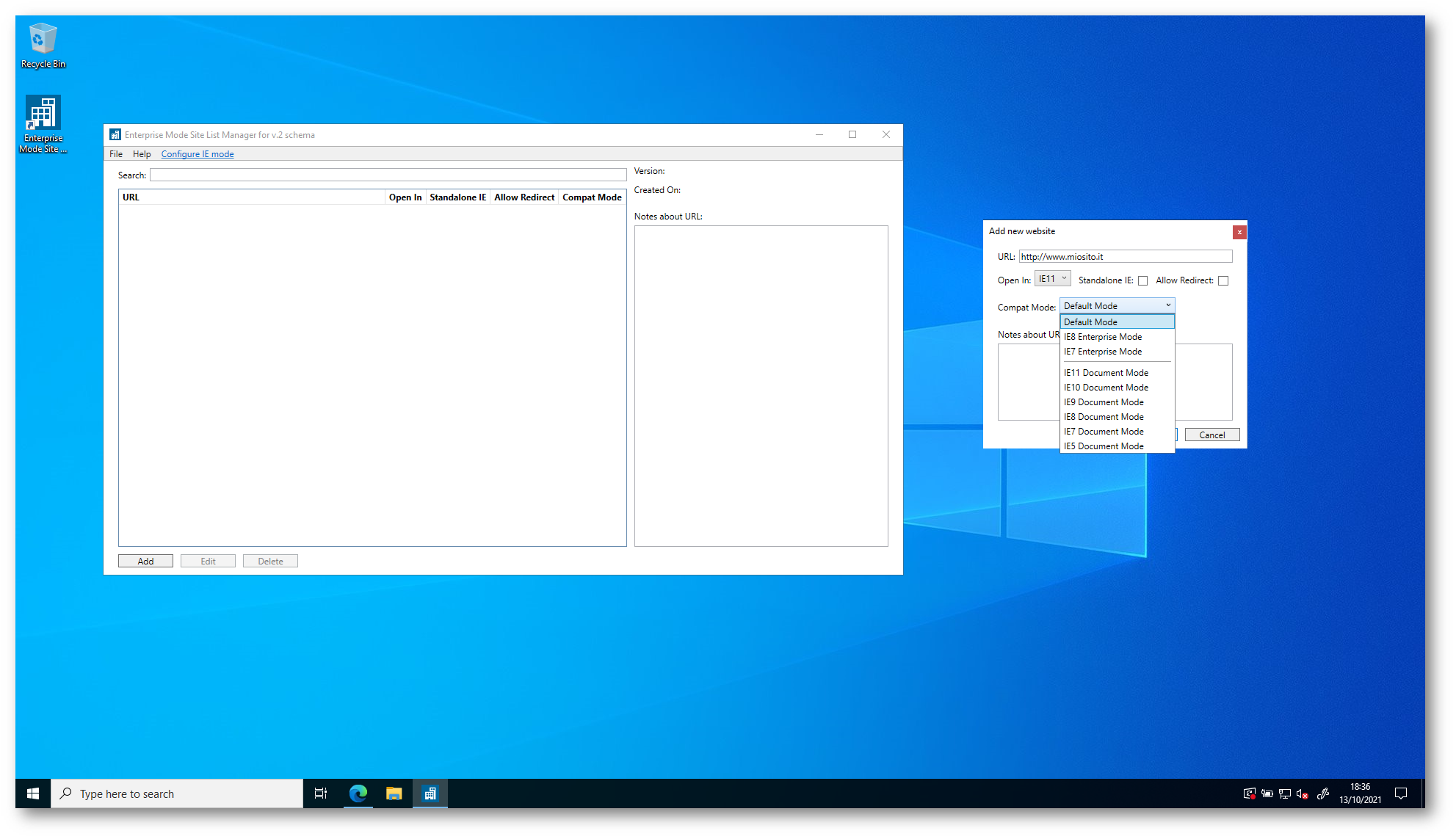Pick IE5 Document Mode entry
Screen dimensions: 1456x839
(x=1104, y=446)
